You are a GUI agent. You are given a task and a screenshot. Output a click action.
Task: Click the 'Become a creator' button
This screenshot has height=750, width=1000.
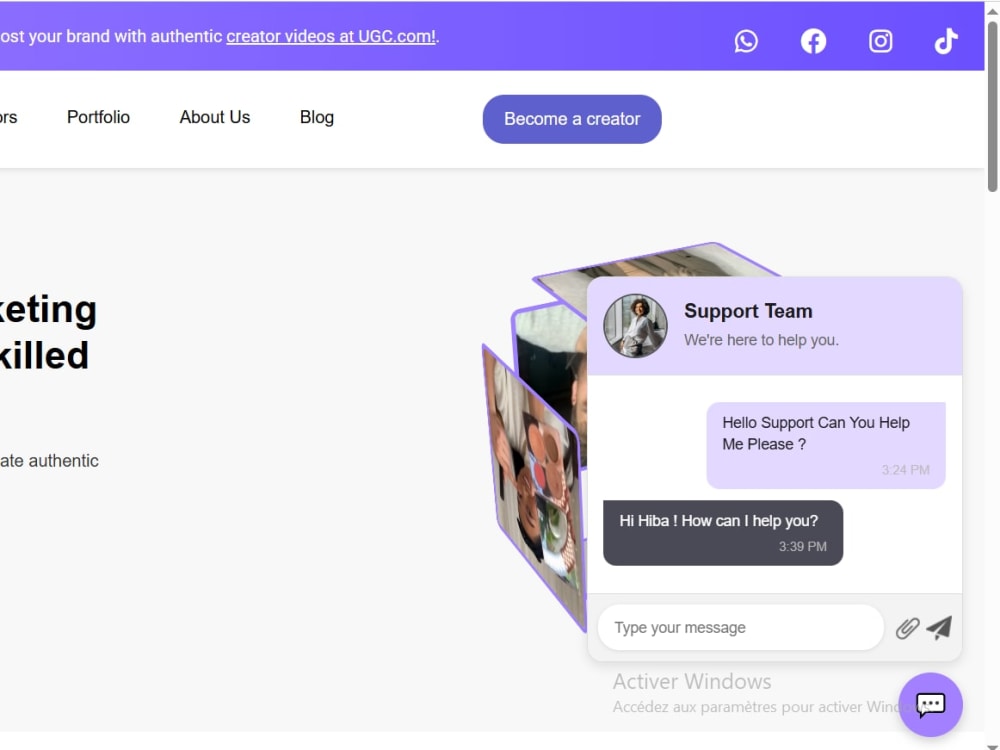[x=572, y=119]
